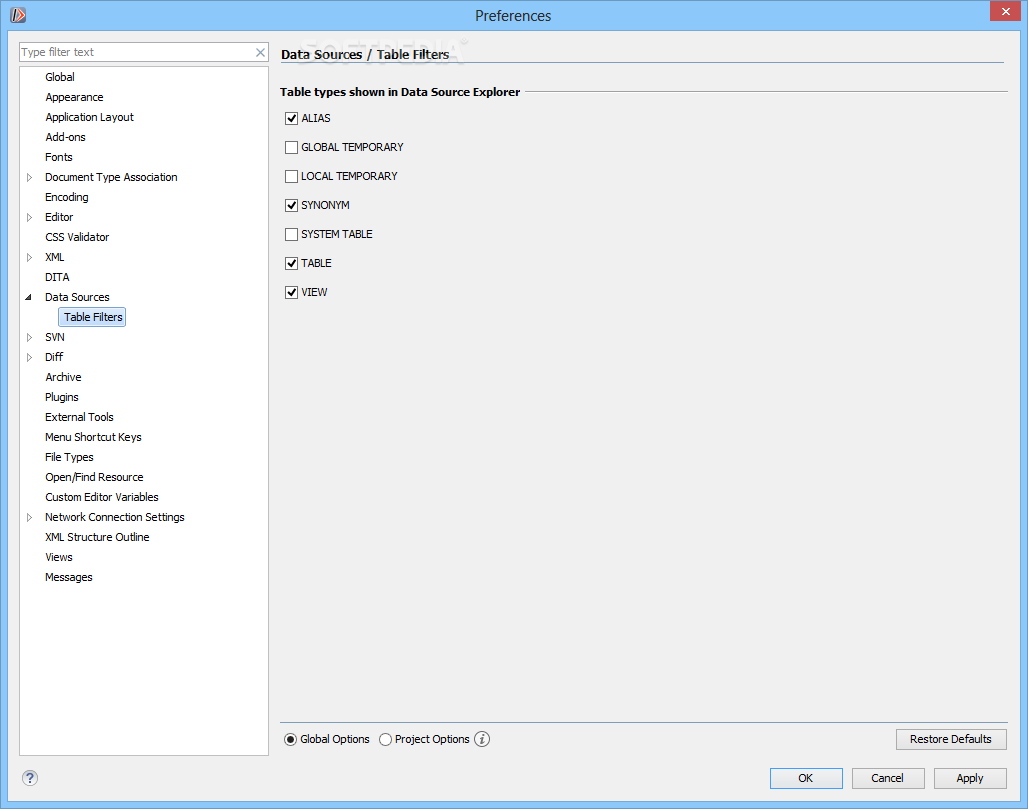Open help with the question mark icon
Viewport: 1028px width, 809px height.
[30, 778]
